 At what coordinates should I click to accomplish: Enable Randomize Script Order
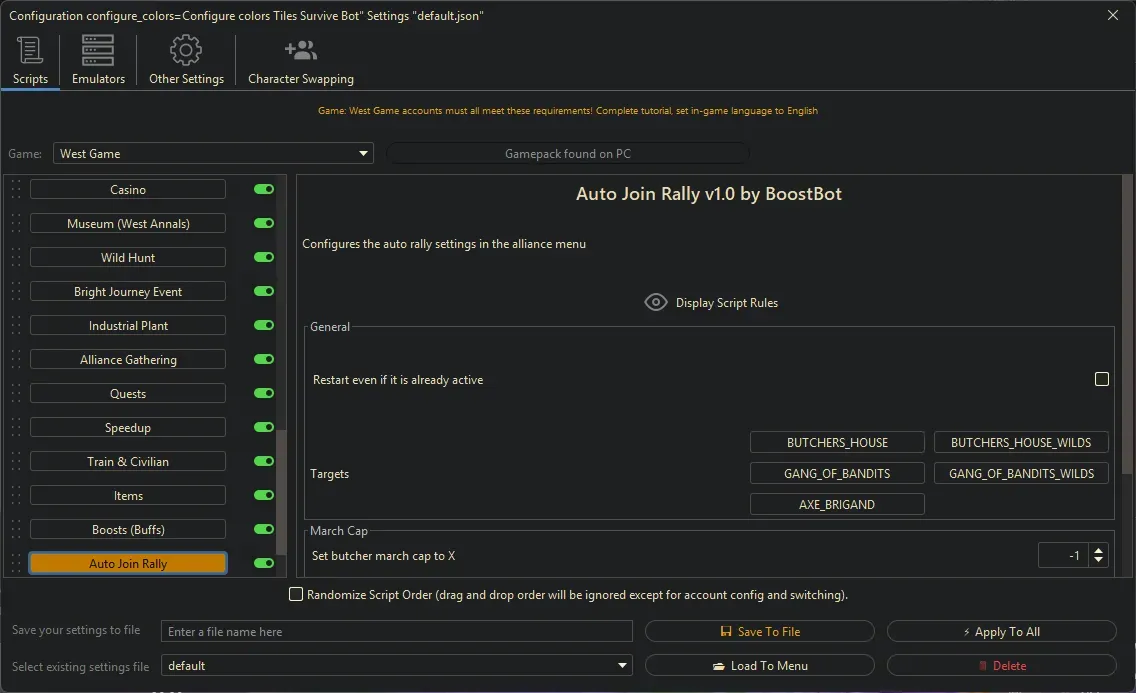(x=296, y=594)
